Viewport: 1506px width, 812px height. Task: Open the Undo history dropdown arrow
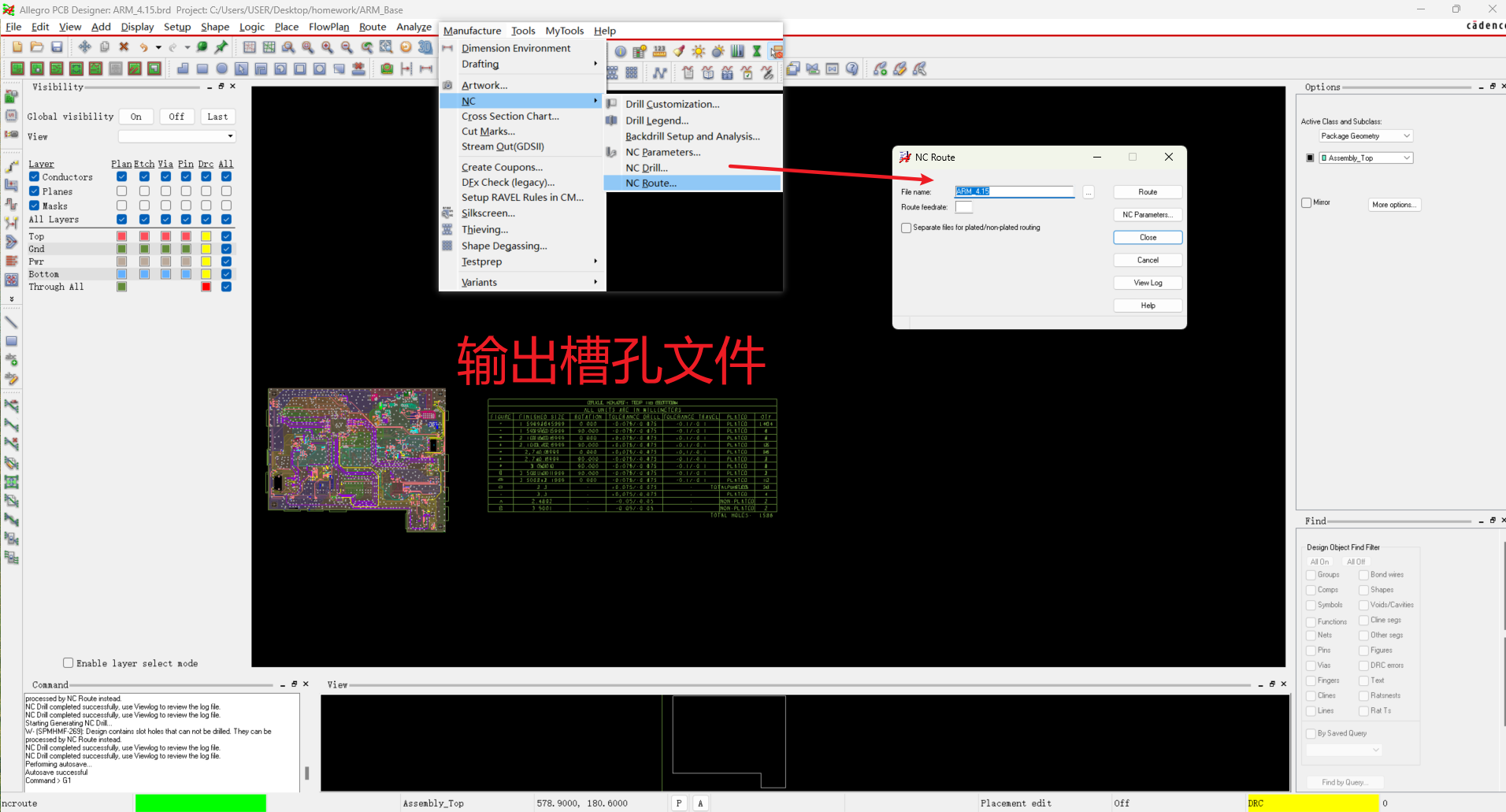(158, 47)
